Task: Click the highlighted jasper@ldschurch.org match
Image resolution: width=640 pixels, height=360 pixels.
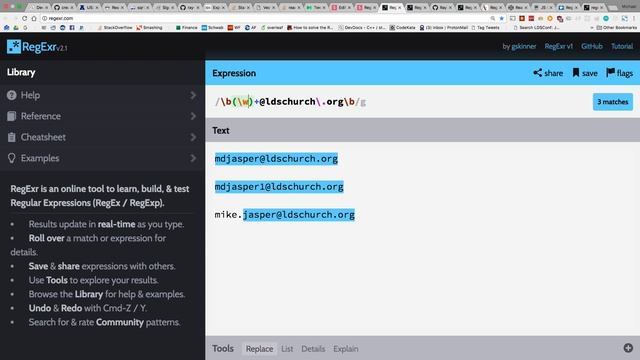Action: pyautogui.click(x=299, y=215)
